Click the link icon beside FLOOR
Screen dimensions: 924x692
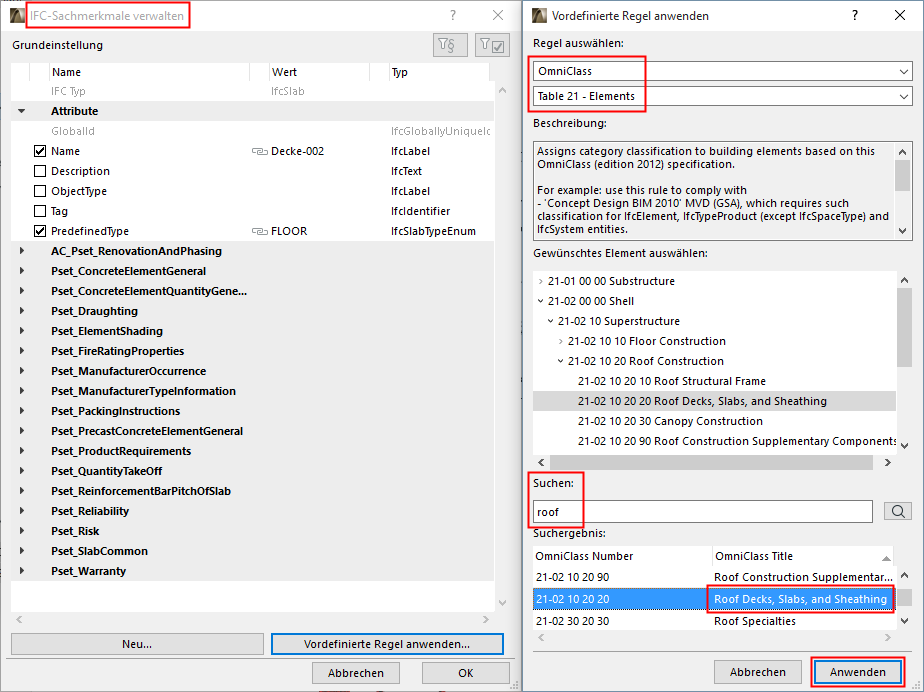(x=260, y=232)
